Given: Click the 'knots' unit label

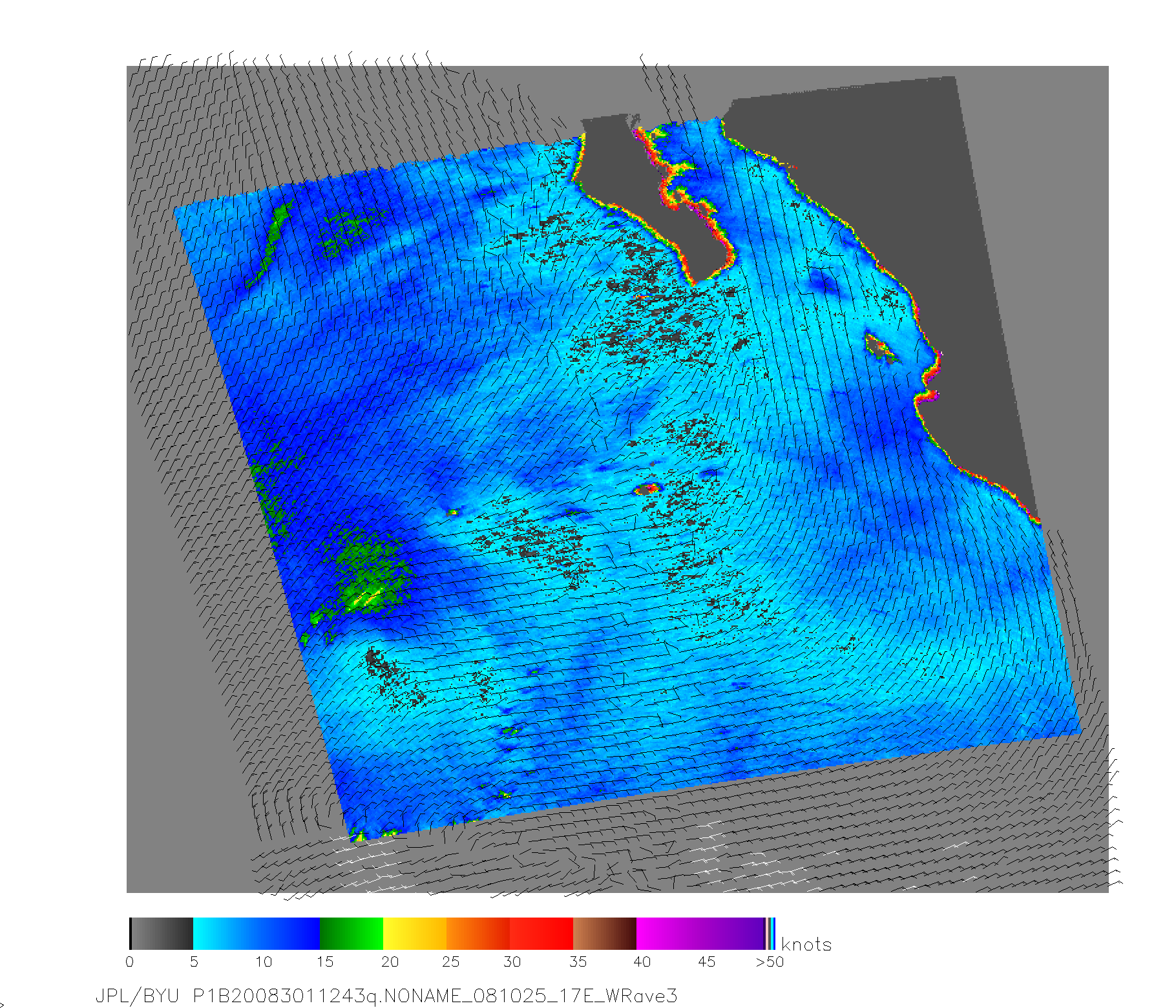Looking at the screenshot, I should (x=806, y=944).
